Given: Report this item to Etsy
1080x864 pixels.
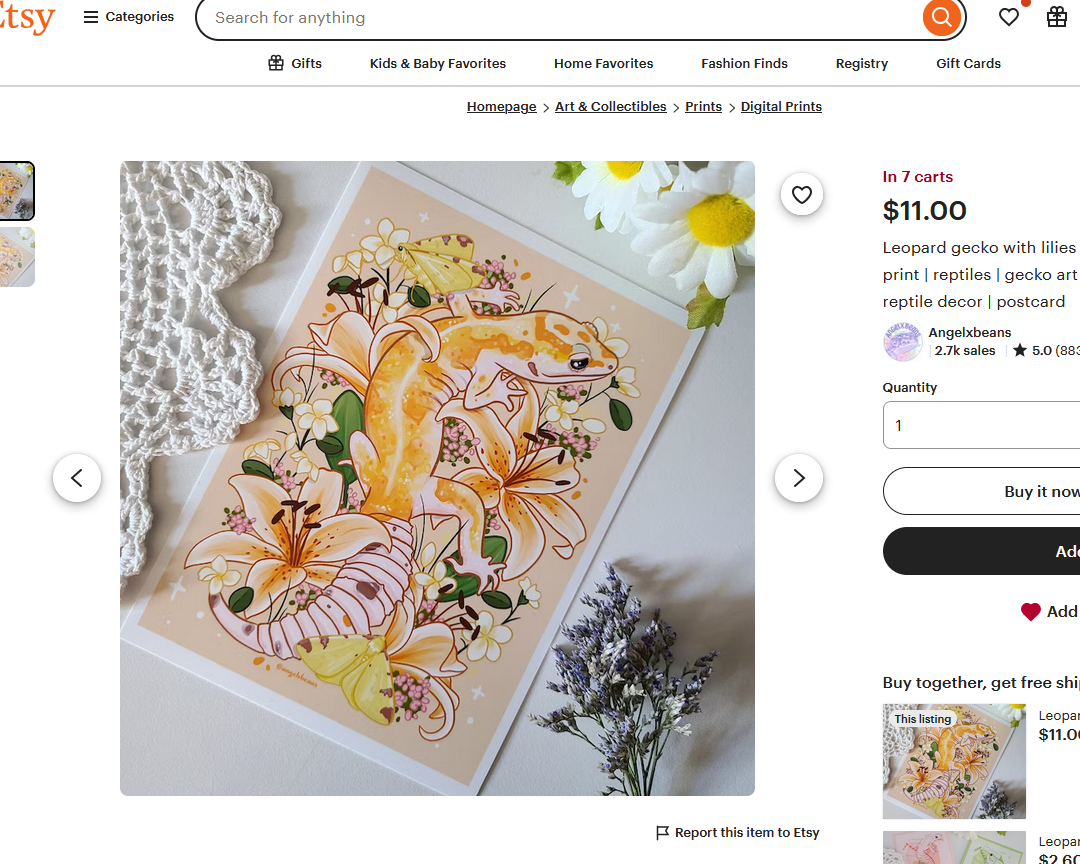Looking at the screenshot, I should [x=737, y=833].
